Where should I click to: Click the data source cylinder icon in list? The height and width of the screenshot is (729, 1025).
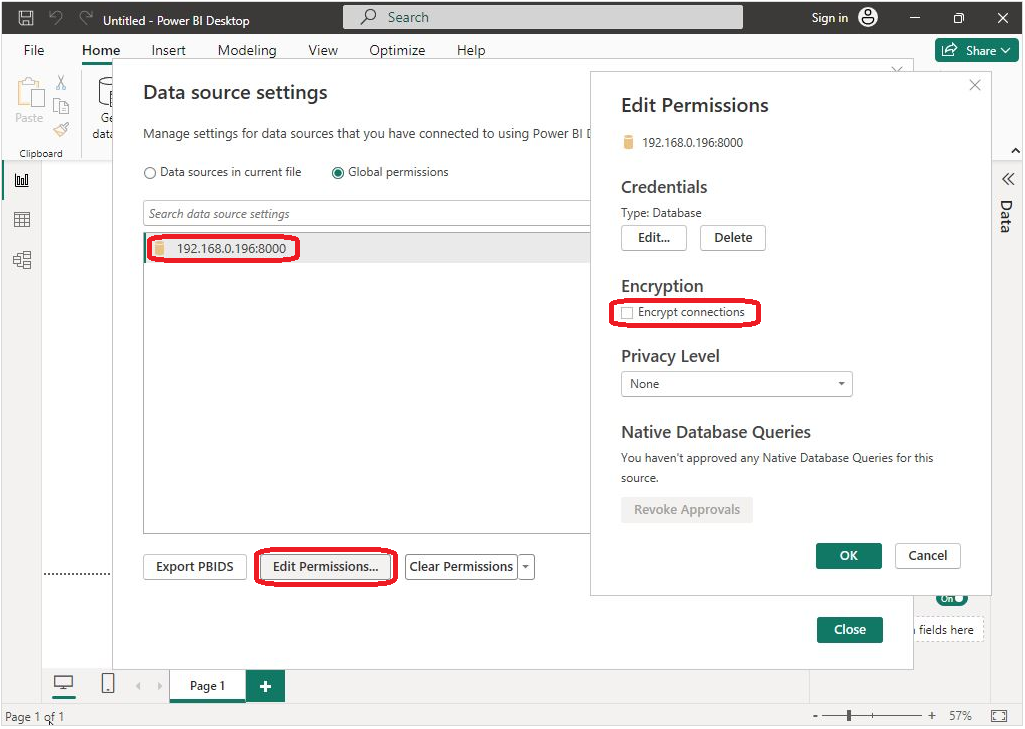coord(159,248)
